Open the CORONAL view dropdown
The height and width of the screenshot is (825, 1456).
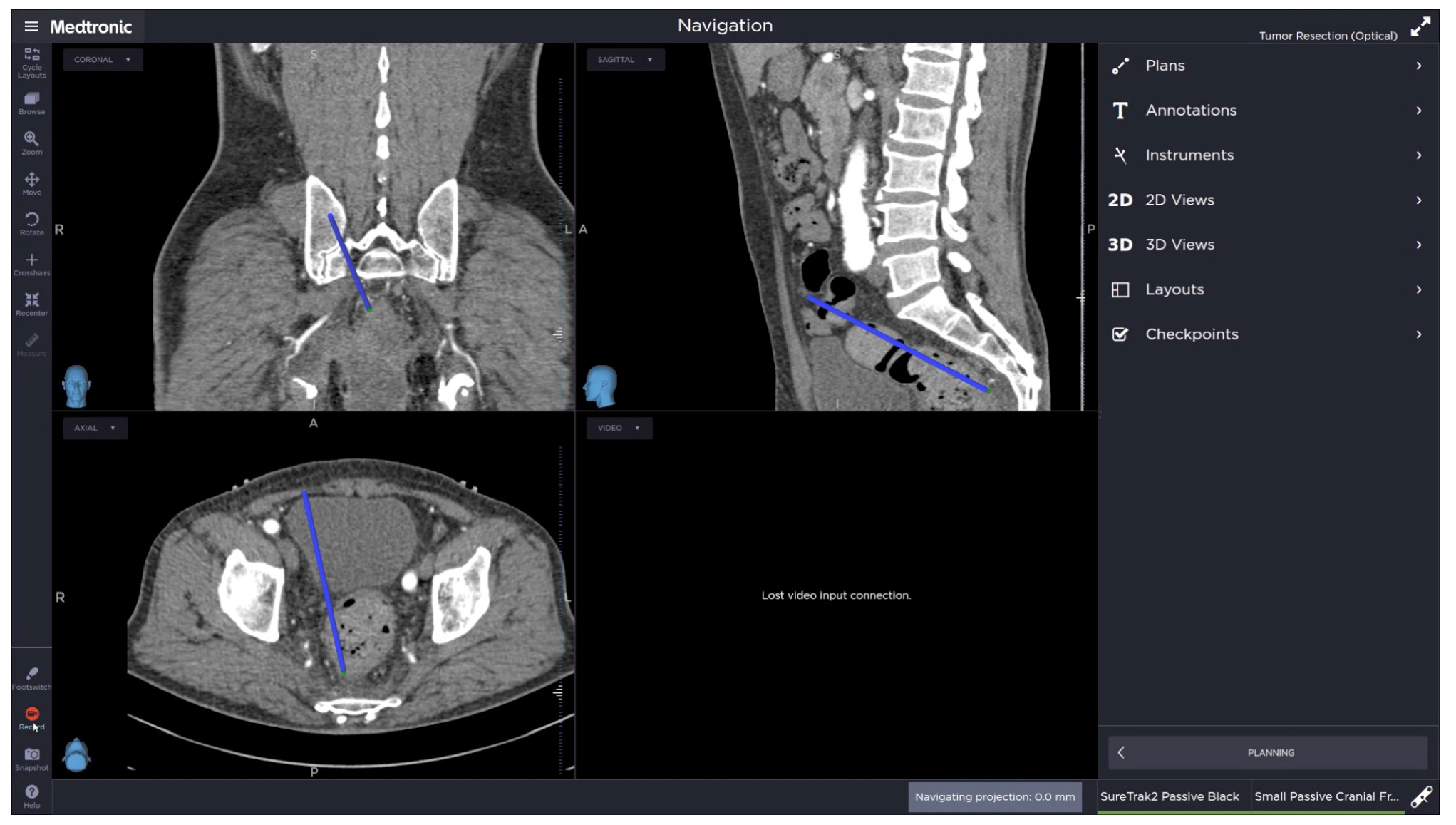(103, 60)
